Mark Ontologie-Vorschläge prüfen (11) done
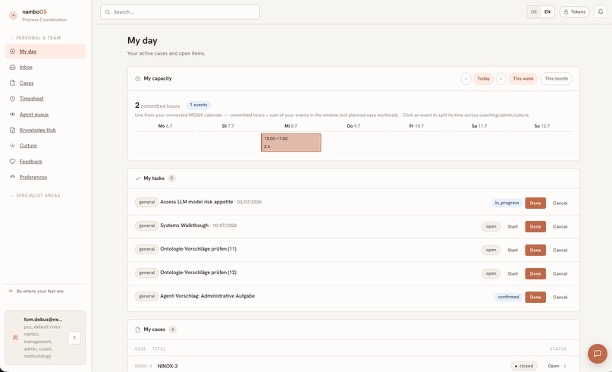This screenshot has width=612, height=372. tap(535, 250)
